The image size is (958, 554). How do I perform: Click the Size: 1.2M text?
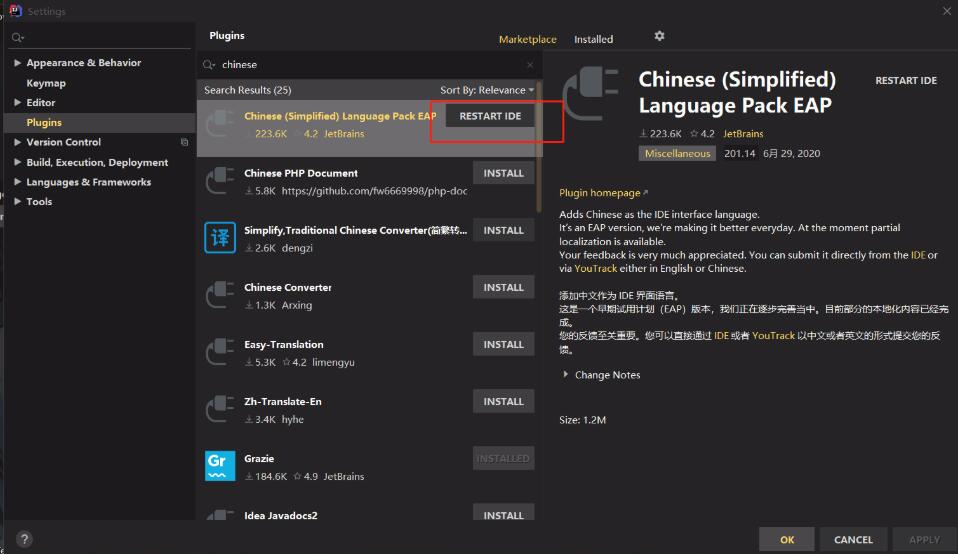coord(582,420)
